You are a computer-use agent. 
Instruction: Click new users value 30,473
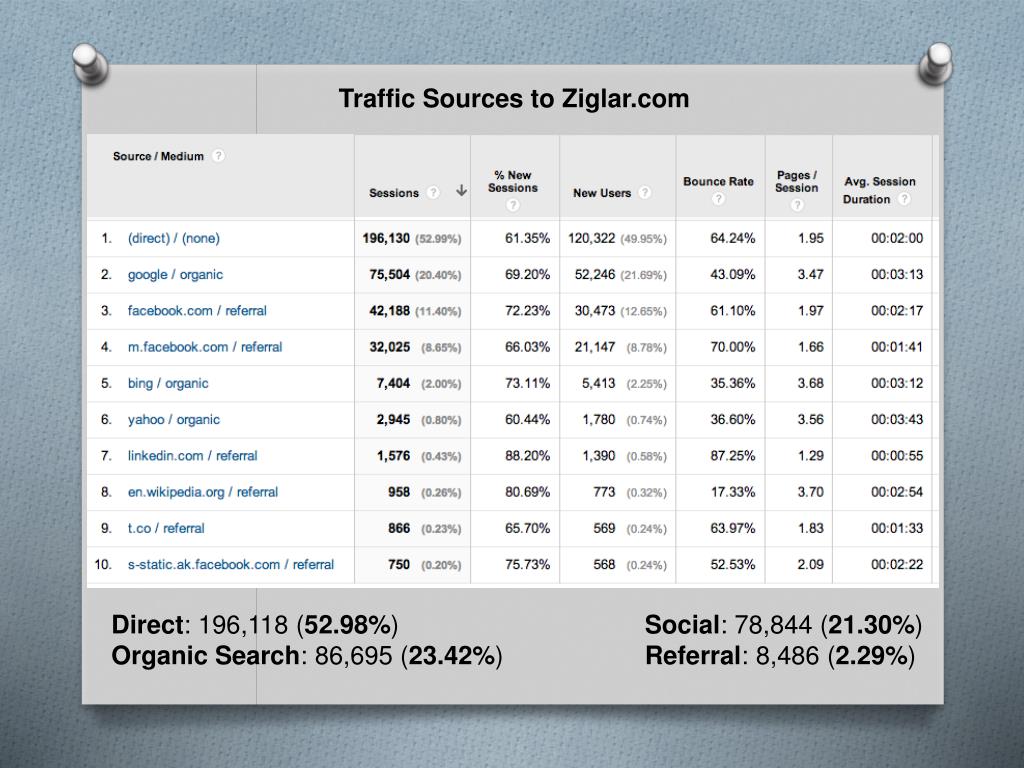point(595,311)
